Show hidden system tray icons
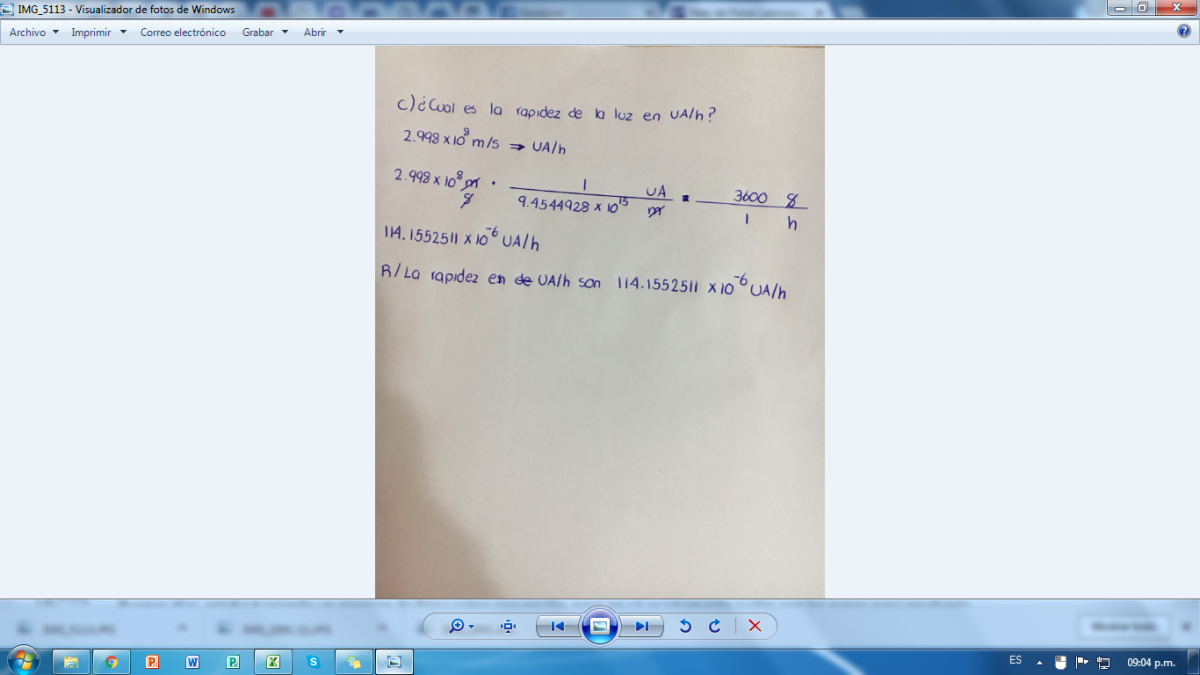Screen dimensions: 1200x675 pos(1039,662)
